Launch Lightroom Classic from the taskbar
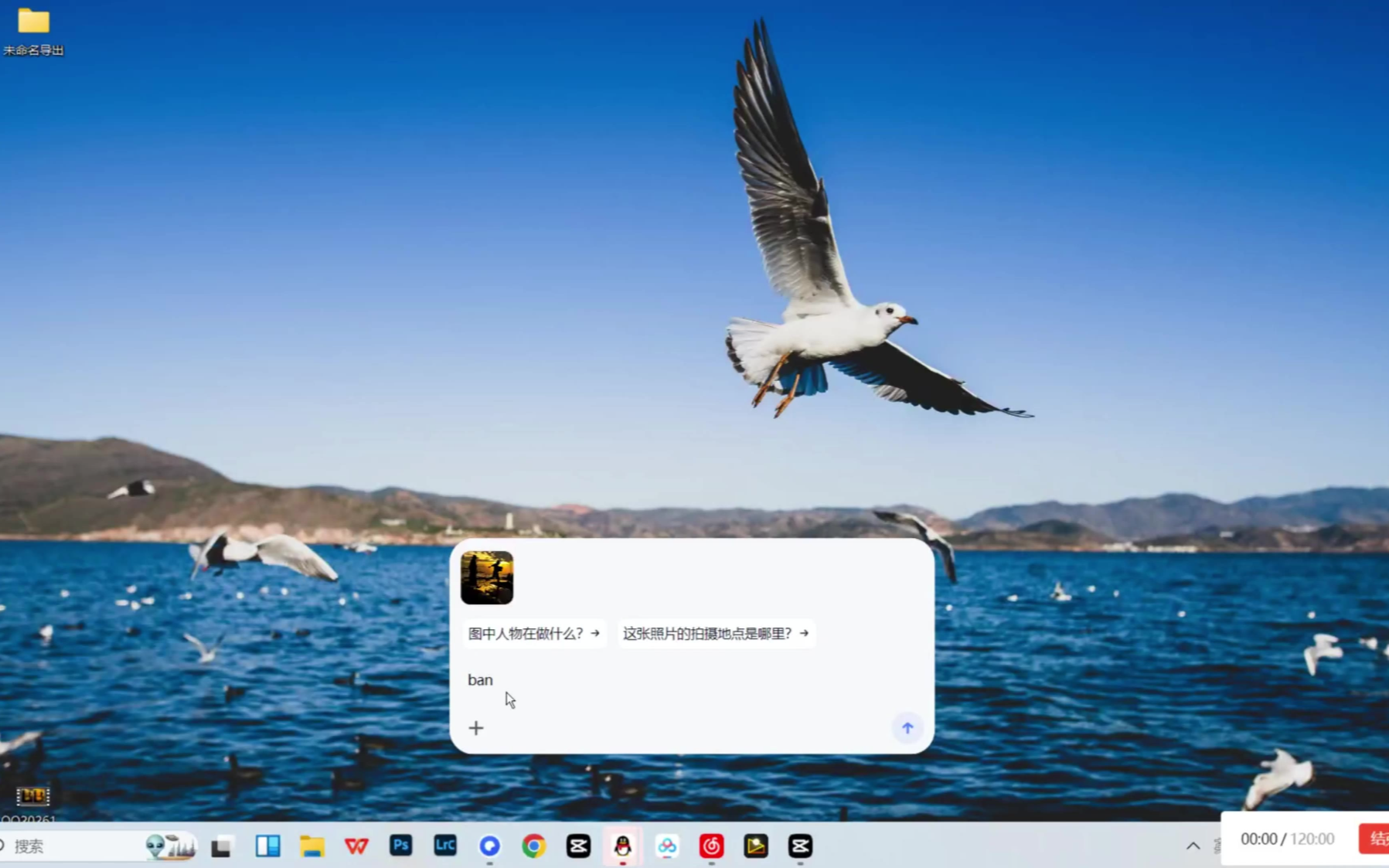The image size is (1389, 868). [445, 846]
